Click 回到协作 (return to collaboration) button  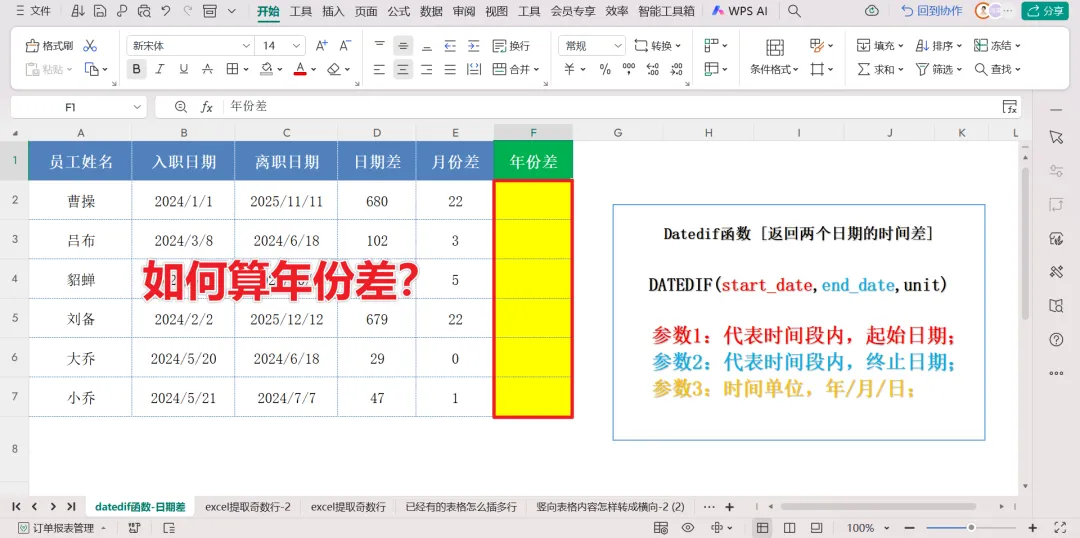pyautogui.click(x=933, y=11)
